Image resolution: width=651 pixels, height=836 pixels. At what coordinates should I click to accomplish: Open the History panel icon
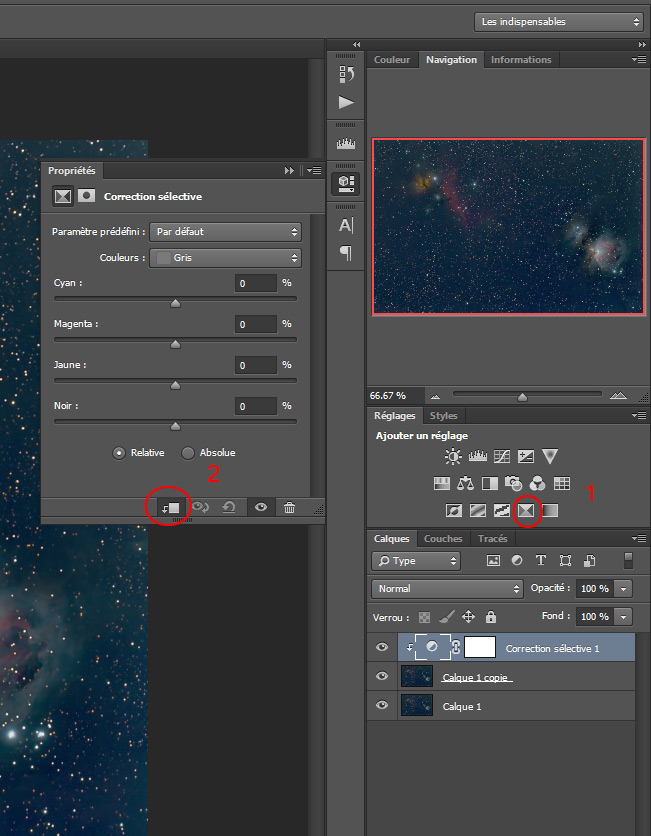click(346, 74)
